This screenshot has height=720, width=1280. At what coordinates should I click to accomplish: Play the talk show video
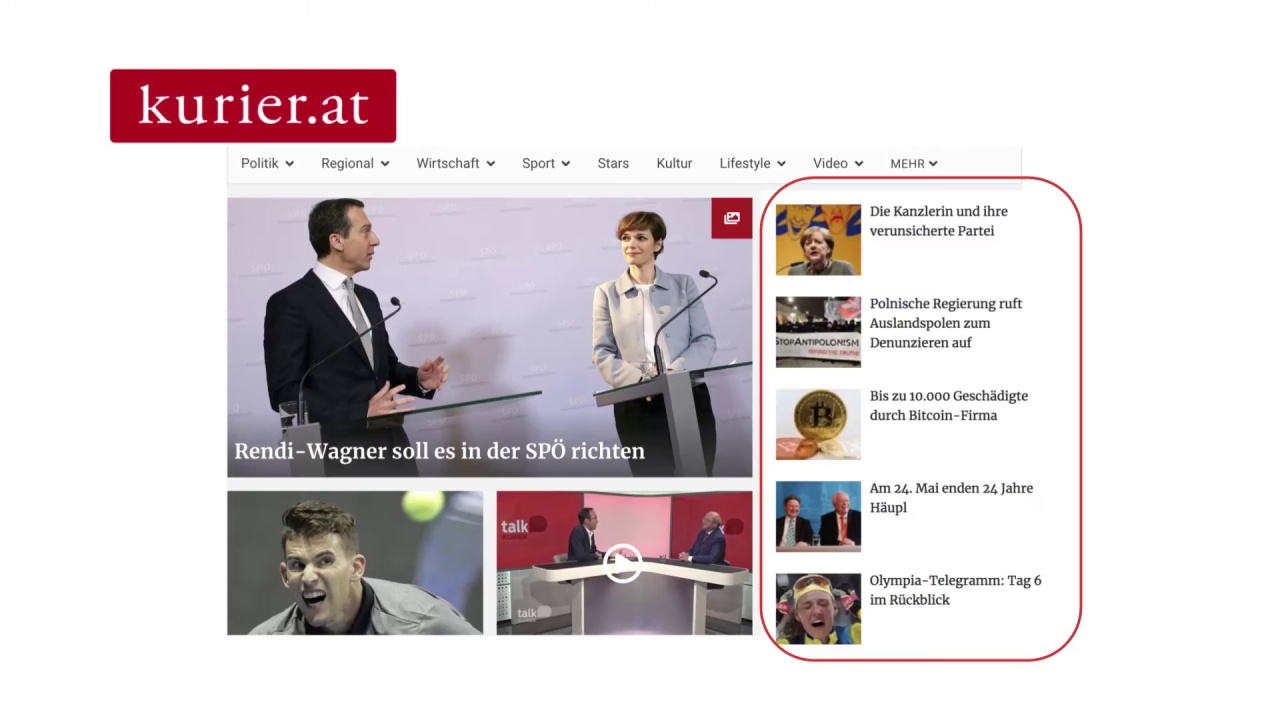coord(623,563)
